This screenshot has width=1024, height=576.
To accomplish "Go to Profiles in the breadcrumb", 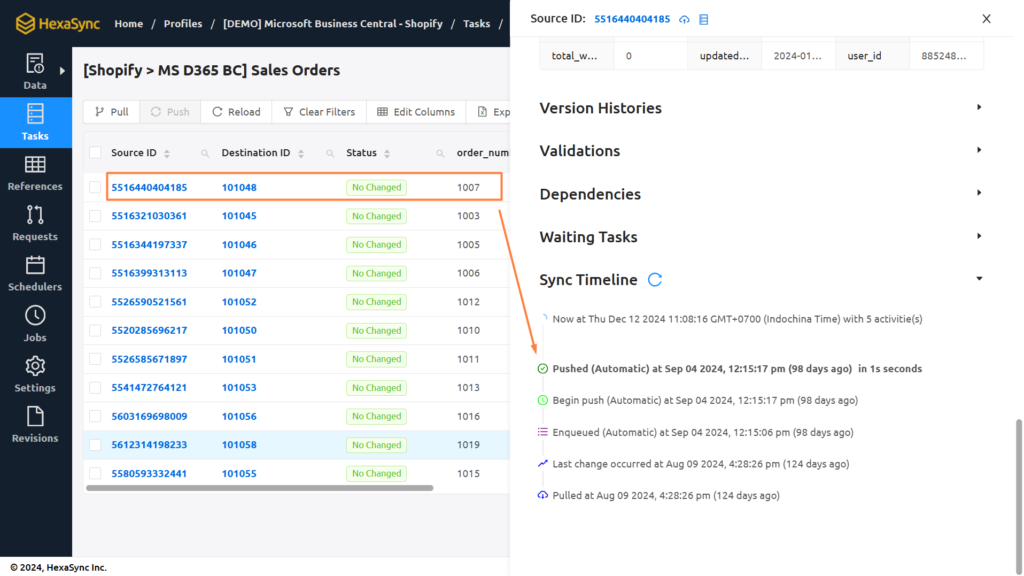I will click(183, 23).
